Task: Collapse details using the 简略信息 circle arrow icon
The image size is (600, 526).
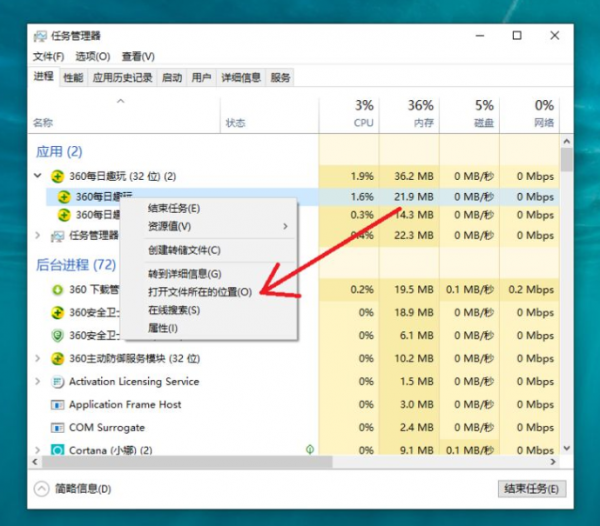Action: [41, 489]
